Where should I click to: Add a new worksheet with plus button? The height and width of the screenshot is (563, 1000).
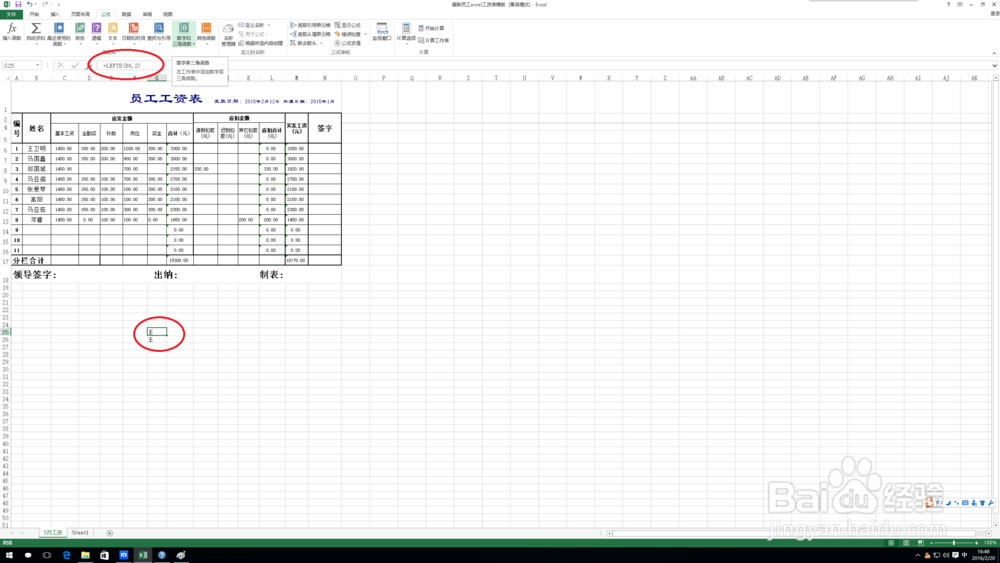coord(110,533)
